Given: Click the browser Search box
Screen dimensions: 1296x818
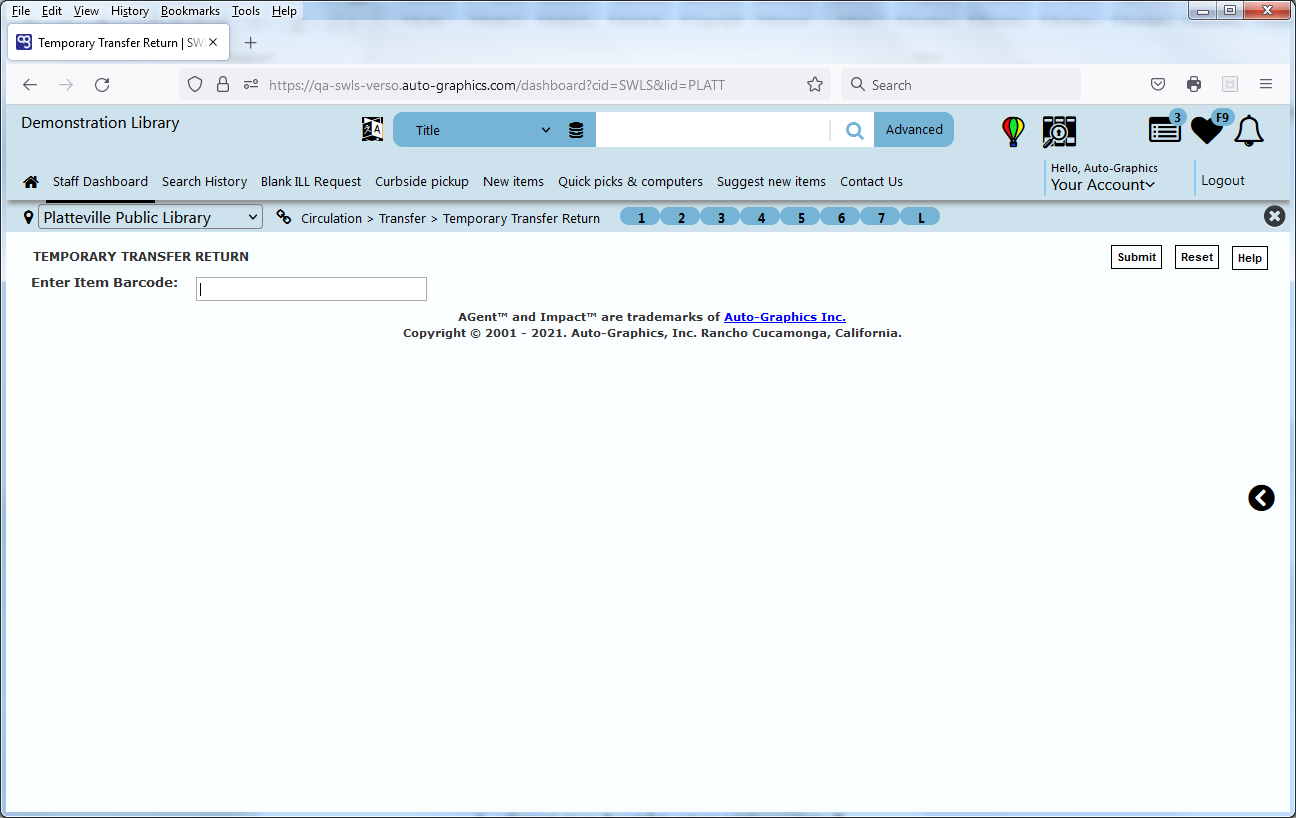Looking at the screenshot, I should click(961, 85).
